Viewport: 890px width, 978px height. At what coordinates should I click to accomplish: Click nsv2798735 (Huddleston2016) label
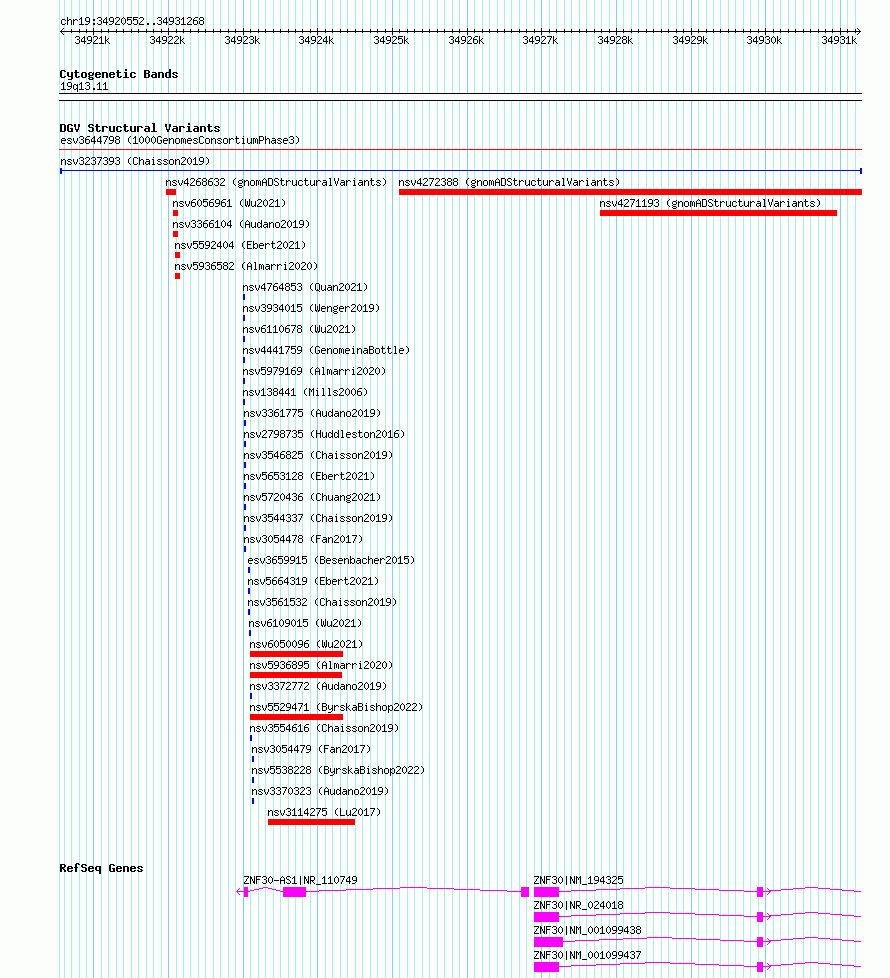click(324, 434)
